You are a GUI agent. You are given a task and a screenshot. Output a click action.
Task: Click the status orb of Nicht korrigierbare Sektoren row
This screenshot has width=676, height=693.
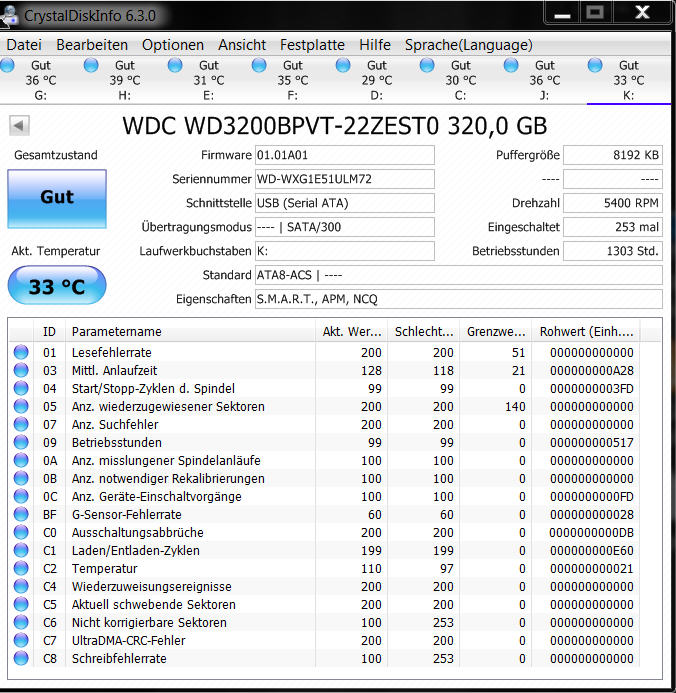21,622
